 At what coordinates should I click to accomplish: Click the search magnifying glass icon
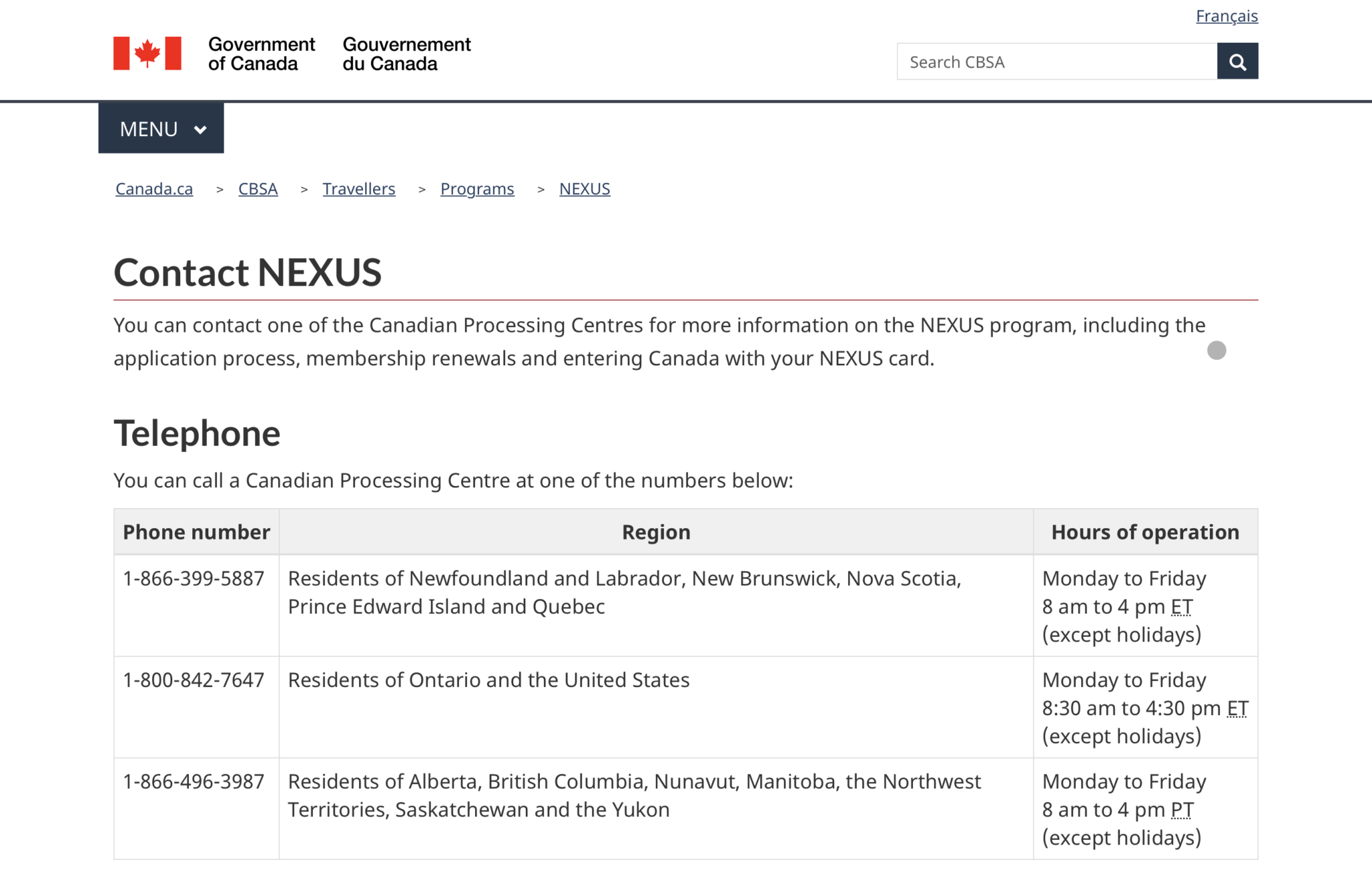pyautogui.click(x=1237, y=60)
